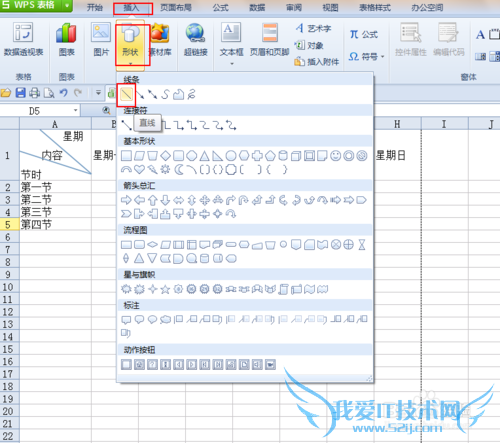500x443 pixels.
Task: Select the flowchart collate hourglass shape
Action: click(362, 245)
